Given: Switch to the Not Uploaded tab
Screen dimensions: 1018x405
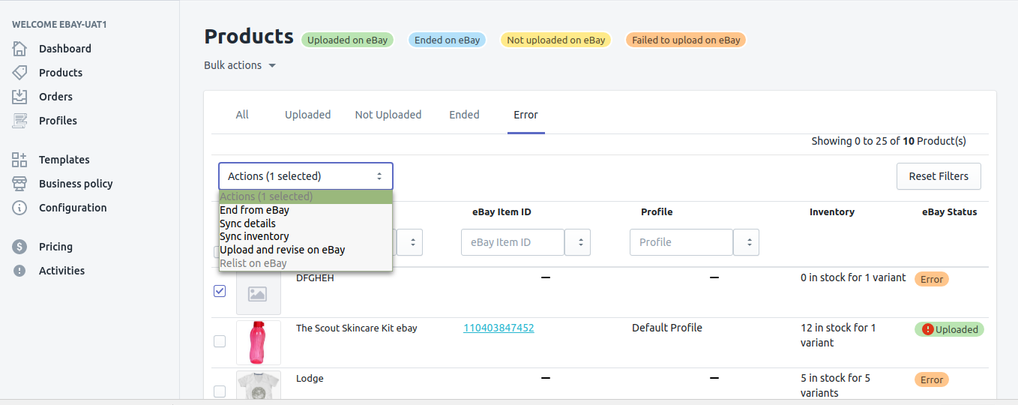Looking at the screenshot, I should pyautogui.click(x=388, y=115).
